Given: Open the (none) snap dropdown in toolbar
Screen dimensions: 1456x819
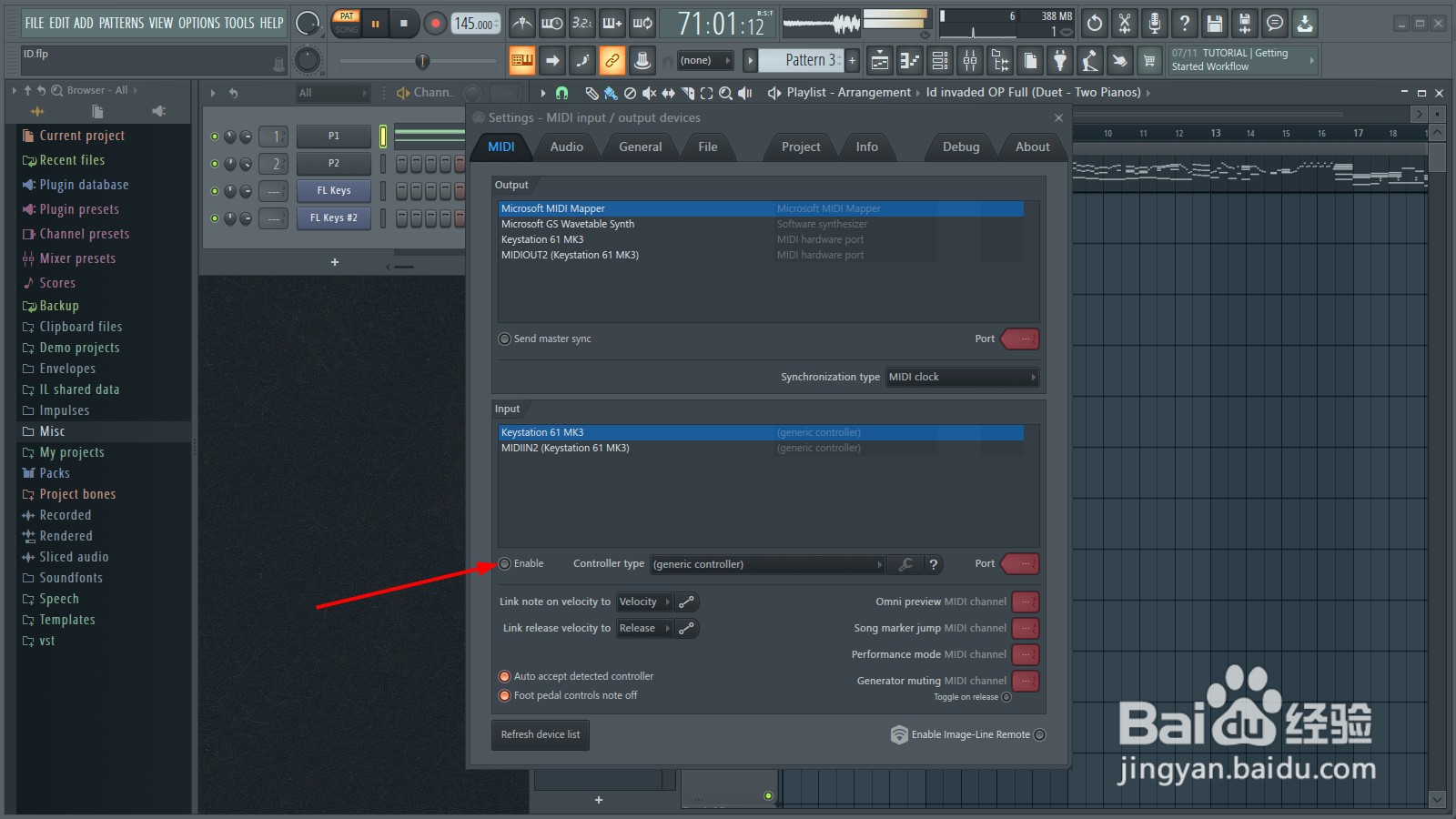Looking at the screenshot, I should pyautogui.click(x=705, y=61).
